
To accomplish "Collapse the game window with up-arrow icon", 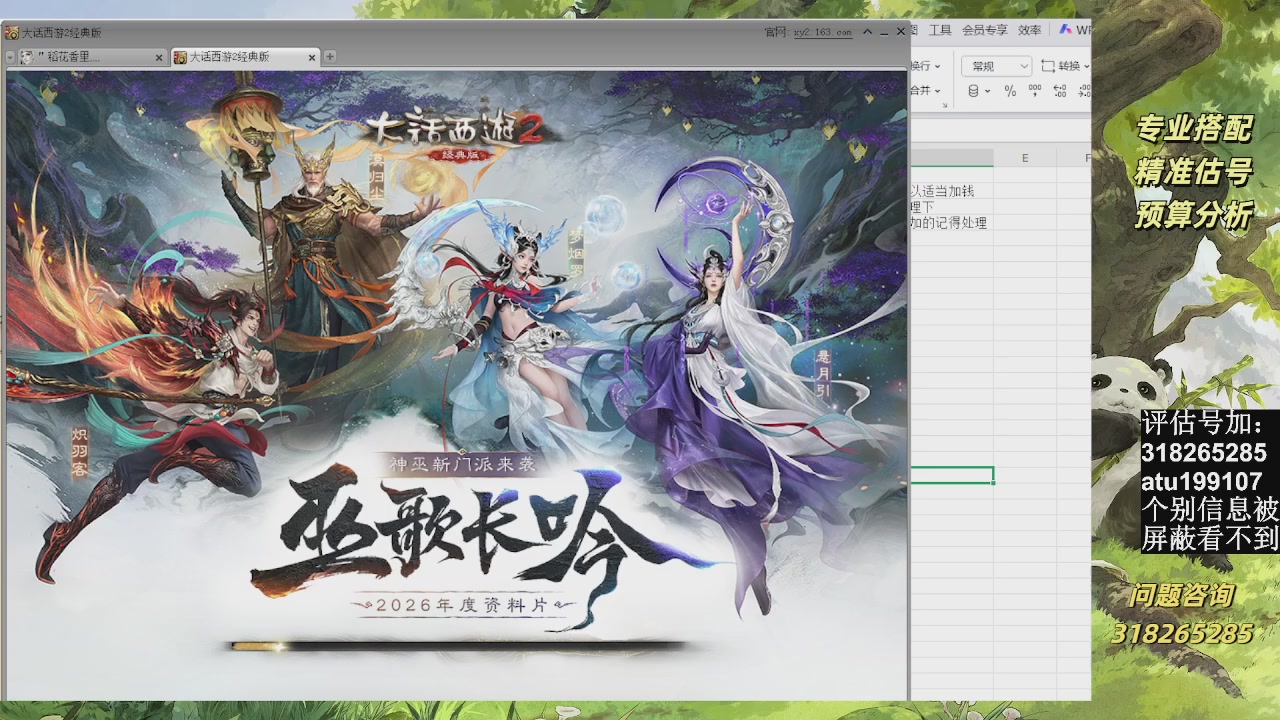I will (868, 32).
